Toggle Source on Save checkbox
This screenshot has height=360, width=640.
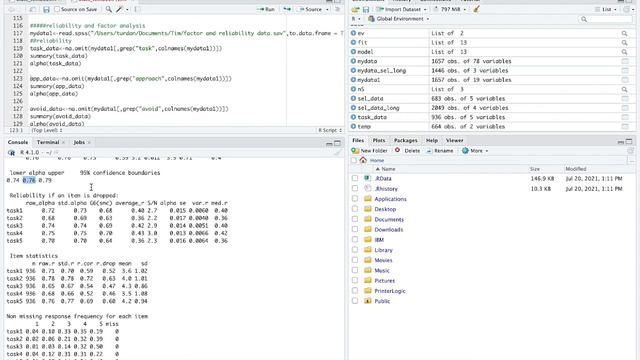tap(57, 9)
